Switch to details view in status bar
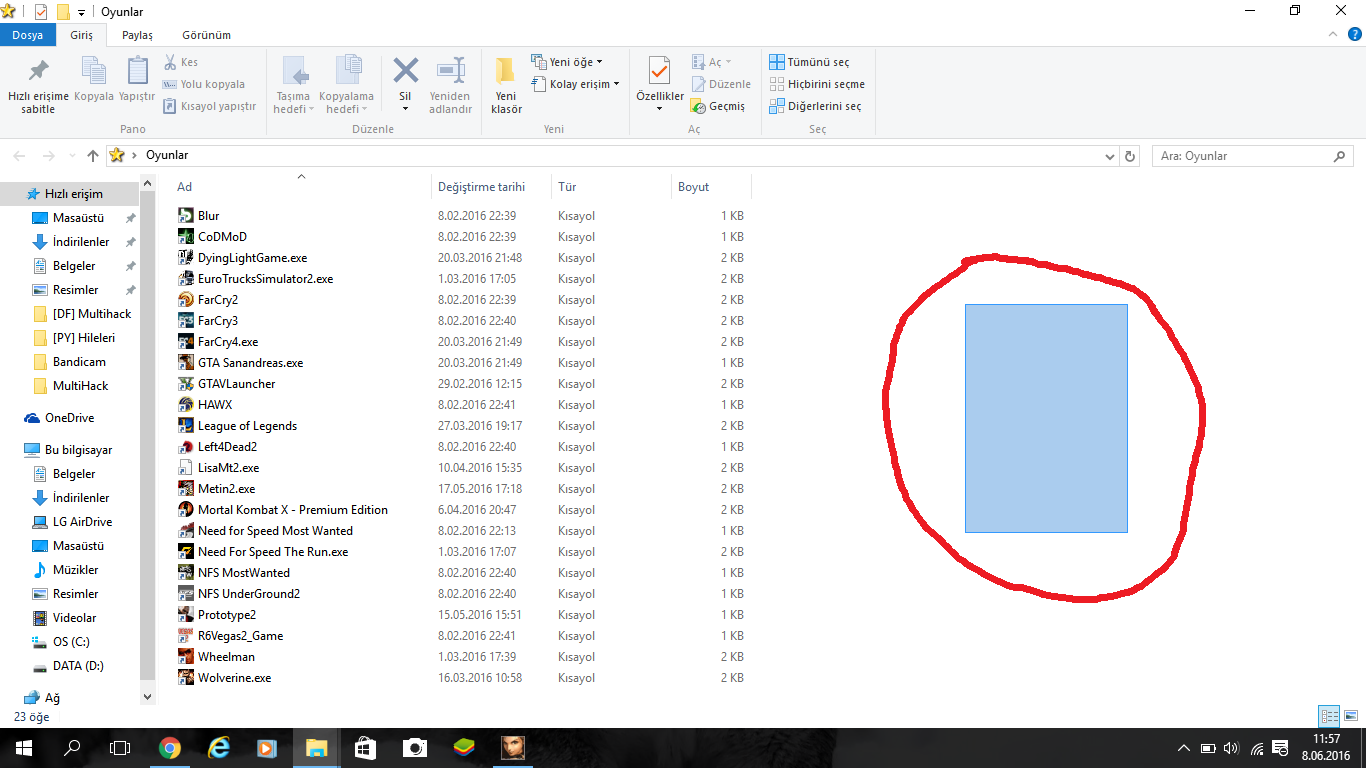The width and height of the screenshot is (1366, 768). click(x=1329, y=716)
